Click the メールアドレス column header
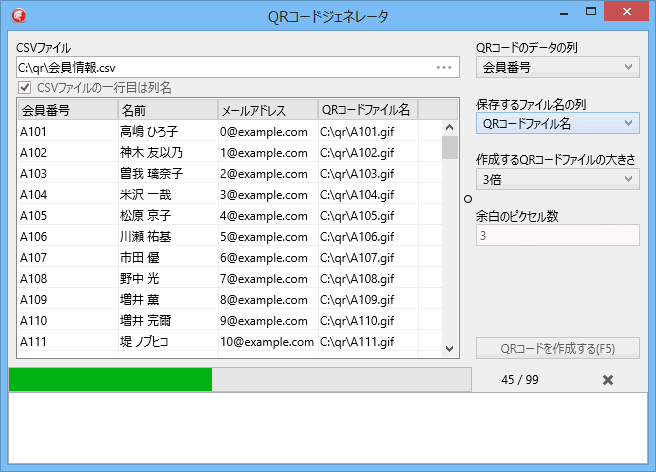The width and height of the screenshot is (656, 472). [x=266, y=109]
